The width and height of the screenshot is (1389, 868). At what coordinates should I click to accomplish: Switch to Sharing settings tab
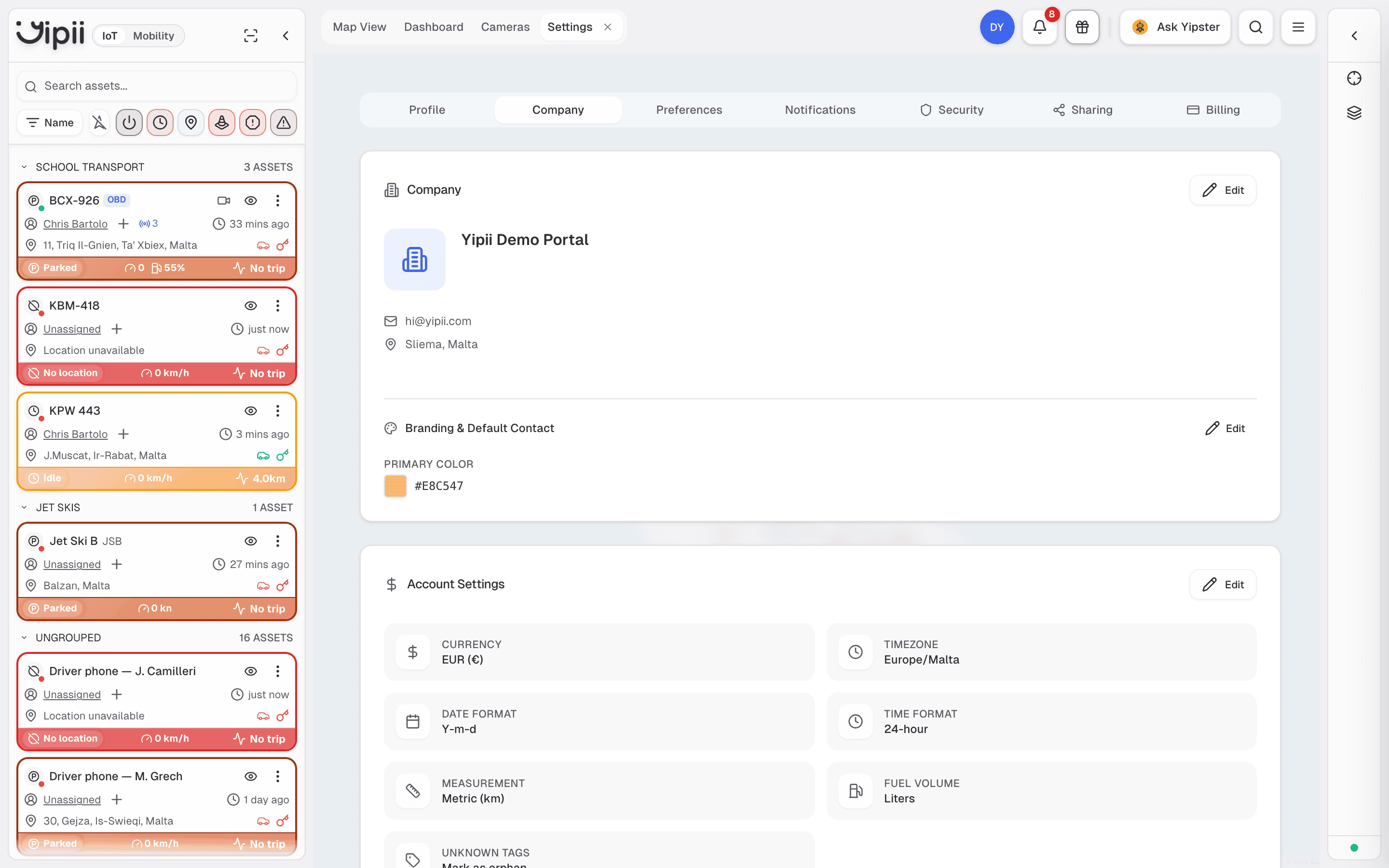pos(1082,109)
